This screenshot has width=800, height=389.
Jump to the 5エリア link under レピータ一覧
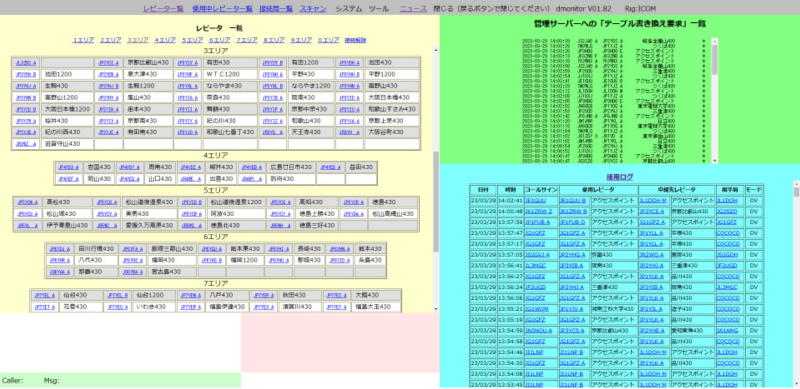192,40
